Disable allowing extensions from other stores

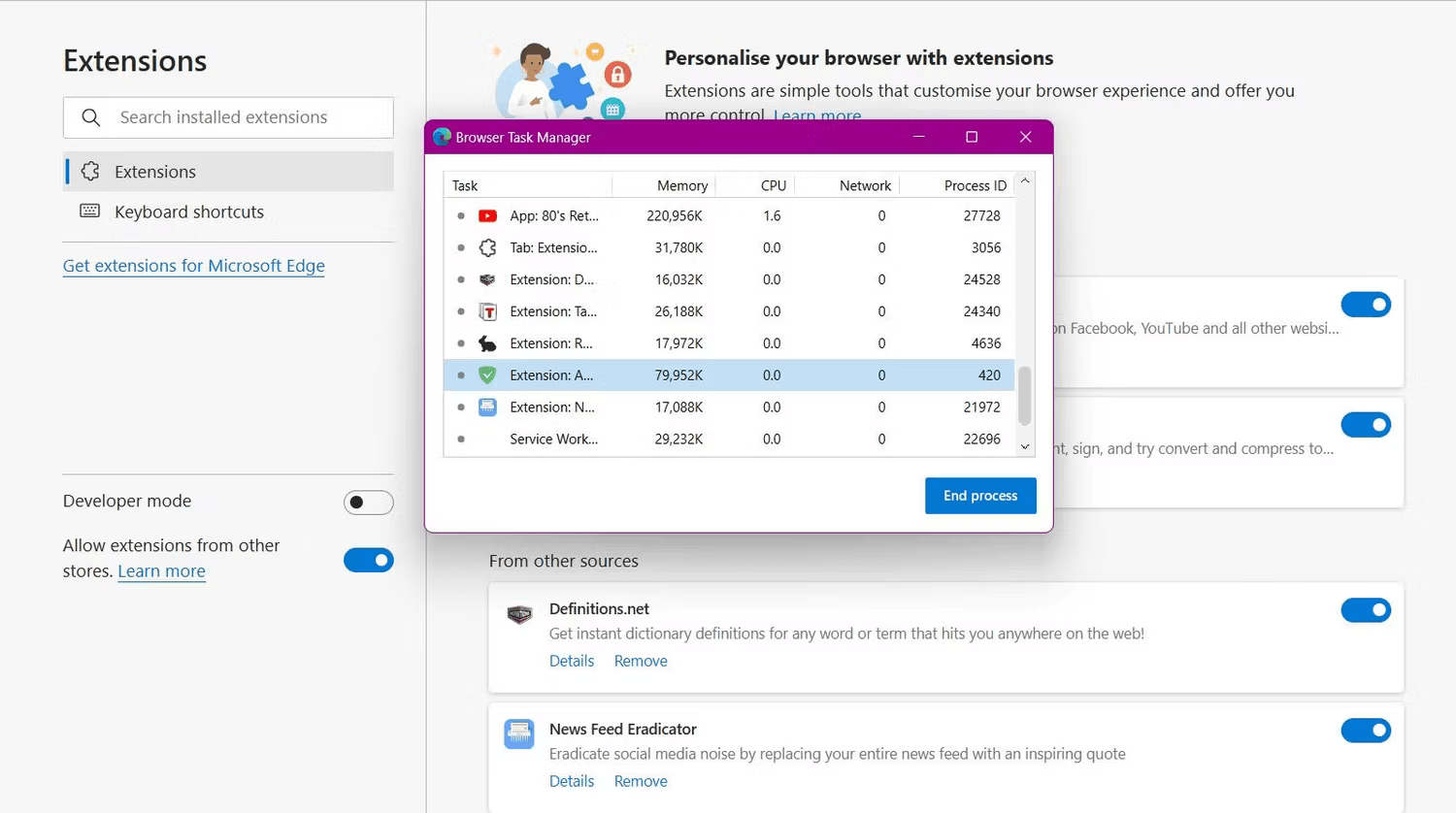click(x=369, y=560)
